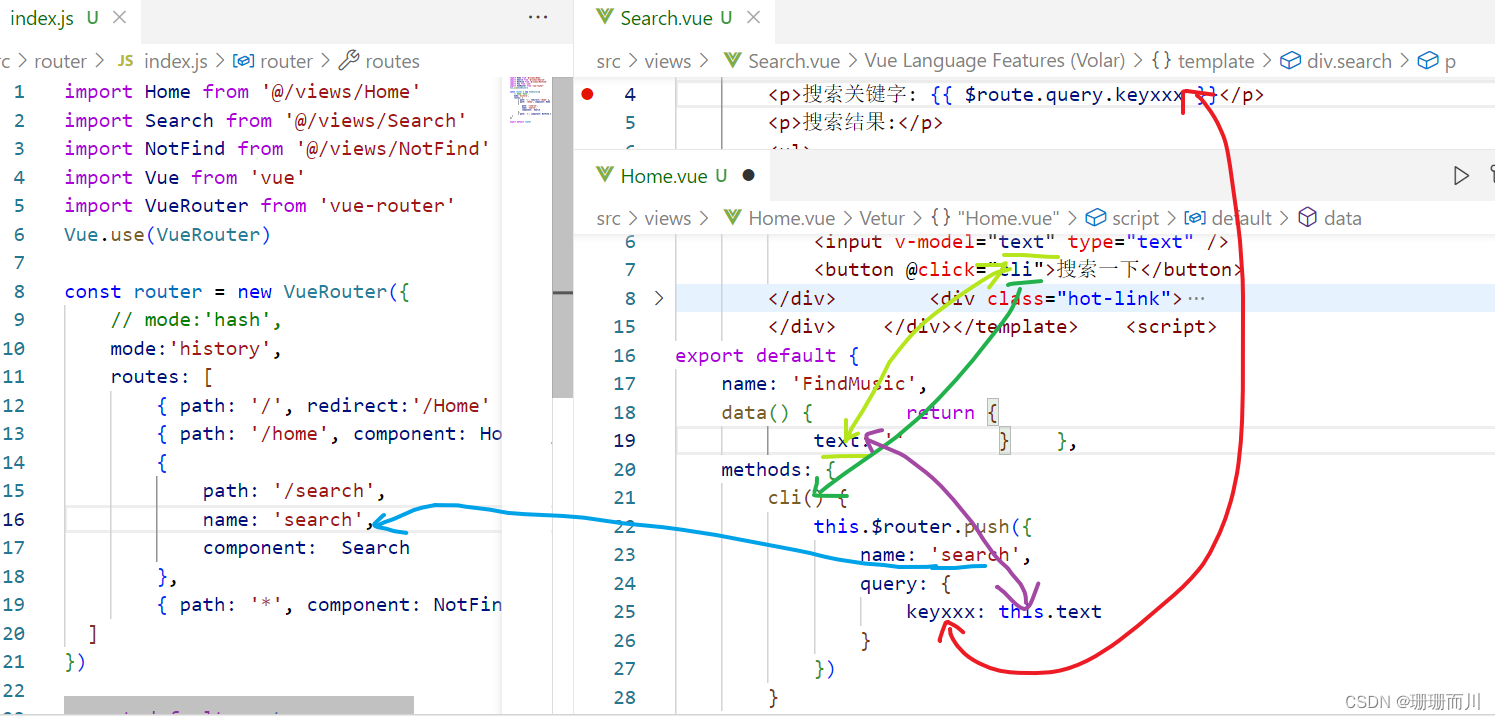Click JS file icon in index.js breadcrumb
Viewport: 1495px width, 720px height.
click(125, 61)
